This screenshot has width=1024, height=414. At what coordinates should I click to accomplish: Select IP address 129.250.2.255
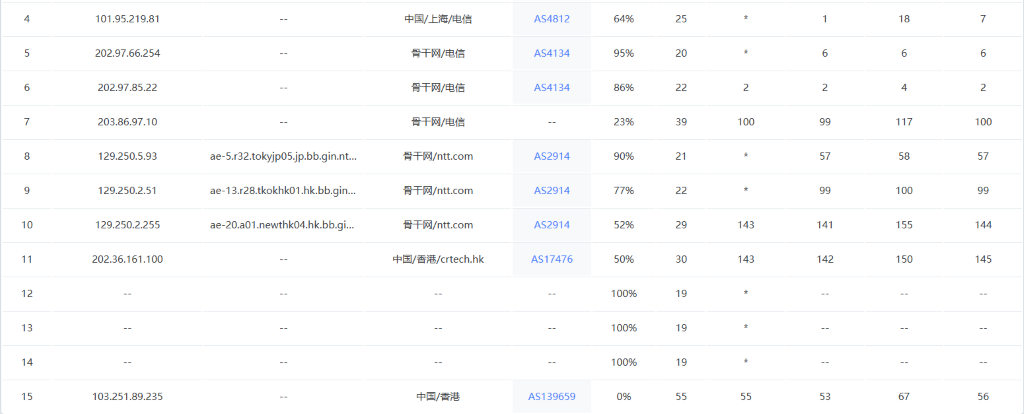[x=127, y=225]
